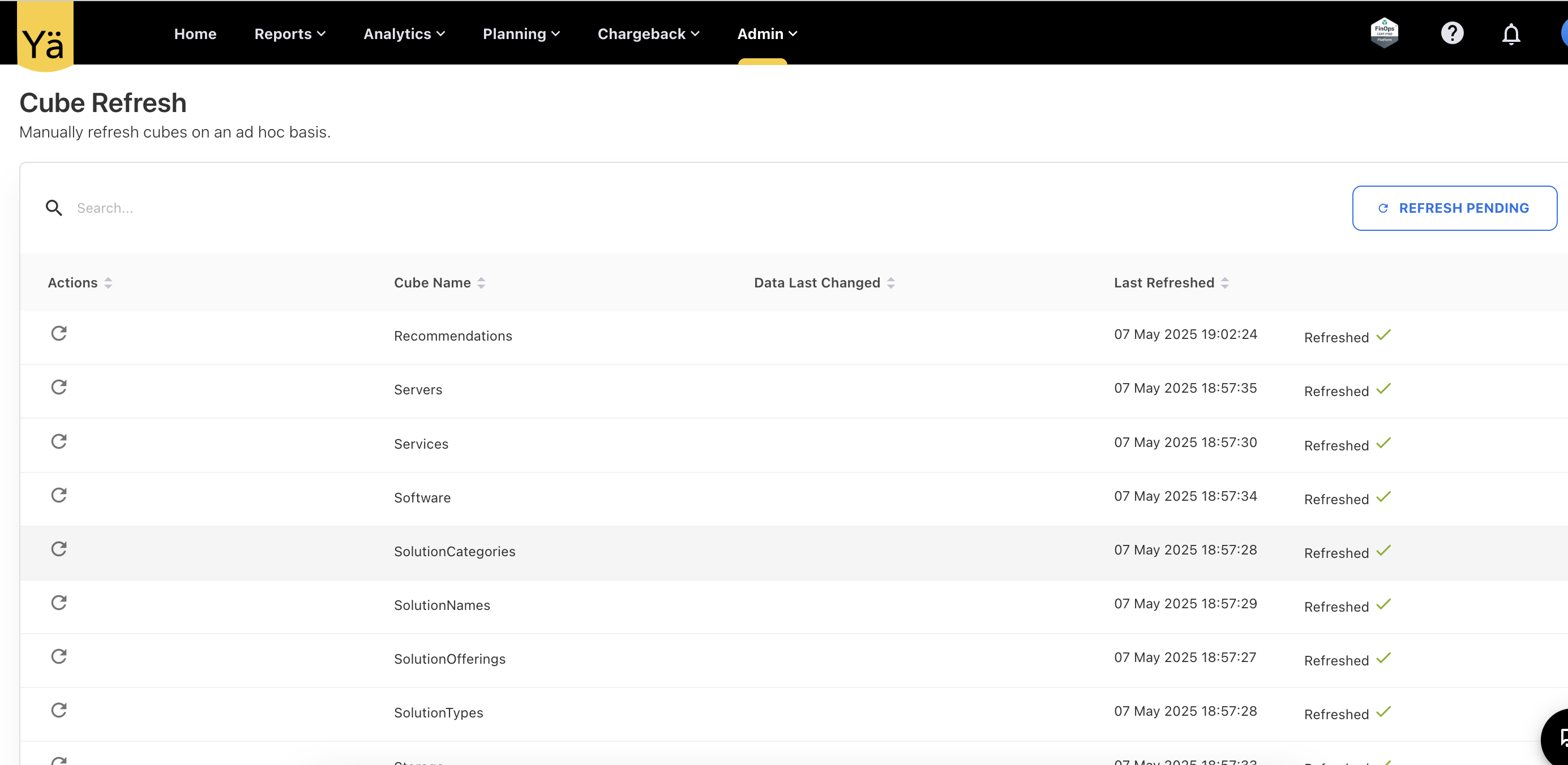Refresh the Services cube
Screen dimensions: 1568x765
coord(58,441)
